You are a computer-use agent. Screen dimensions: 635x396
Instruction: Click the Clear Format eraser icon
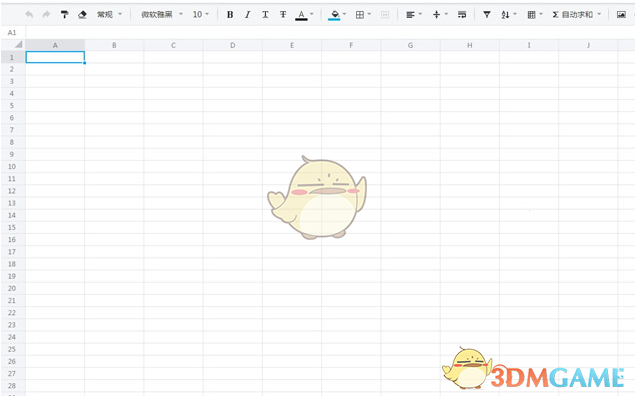82,15
